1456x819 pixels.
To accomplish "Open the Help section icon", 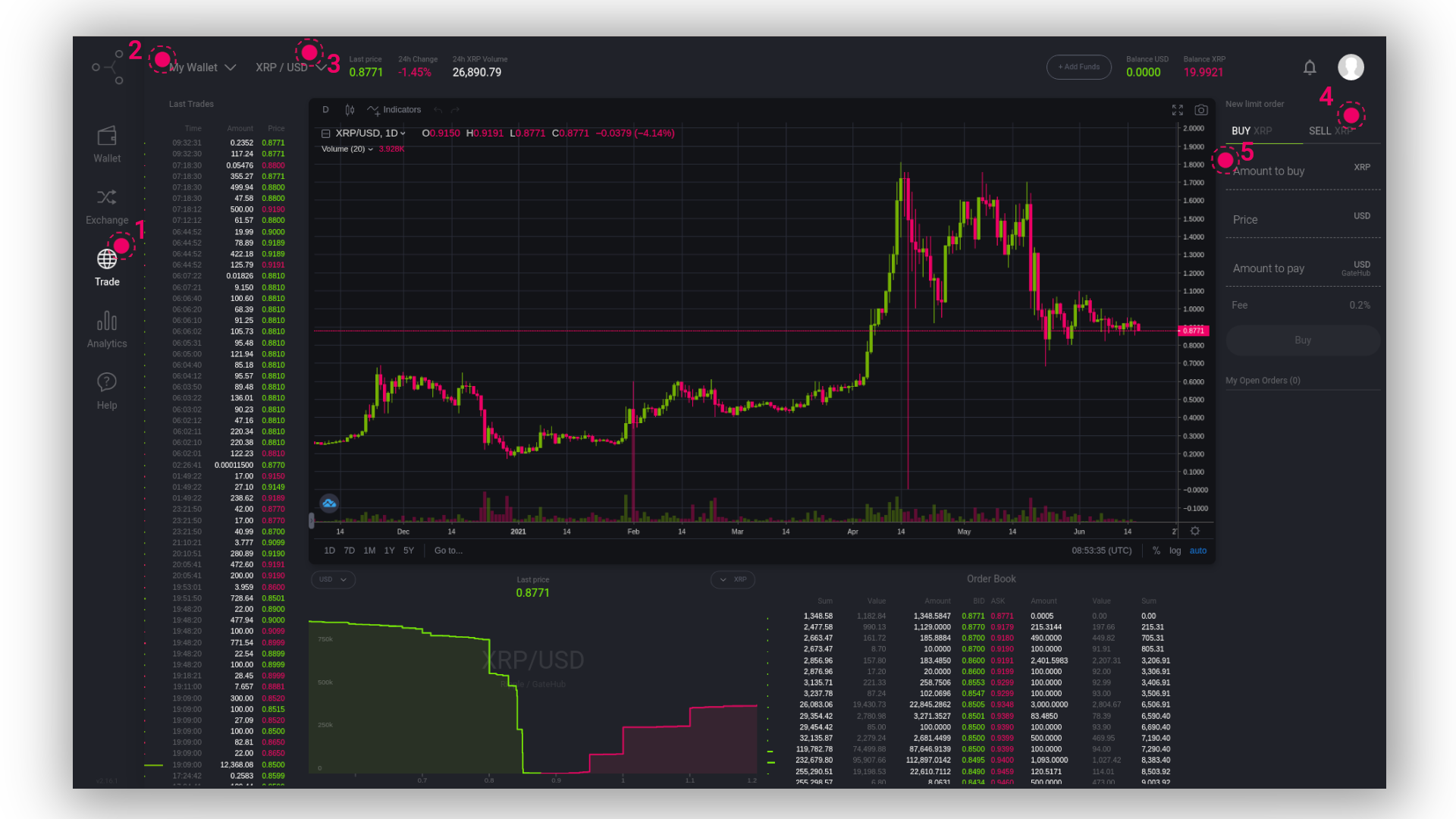I will (107, 382).
